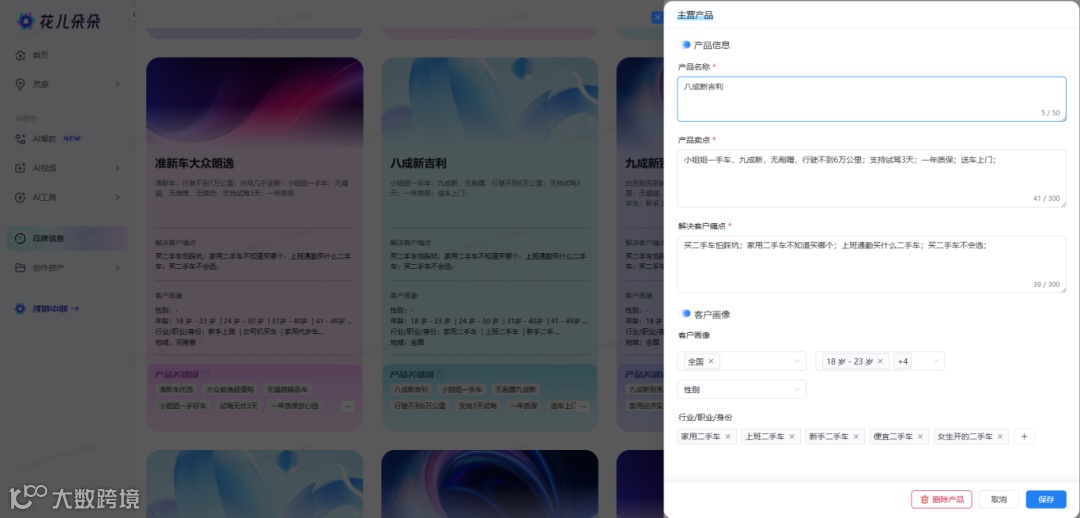Click the 一年质保放心选 keyword tag
This screenshot has width=1080, height=518.
pos(295,406)
